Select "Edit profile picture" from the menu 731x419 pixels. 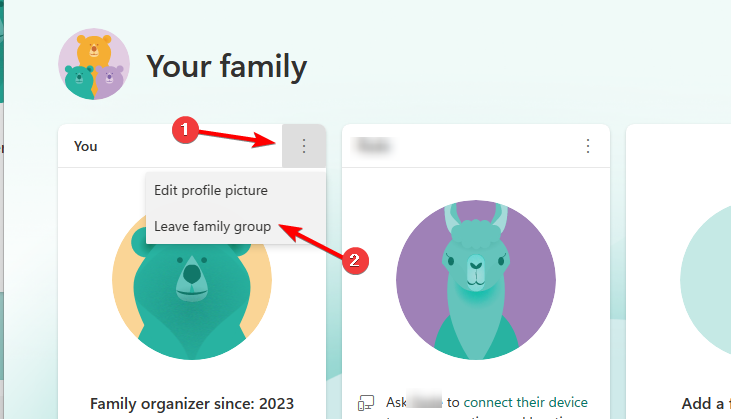[x=211, y=189]
